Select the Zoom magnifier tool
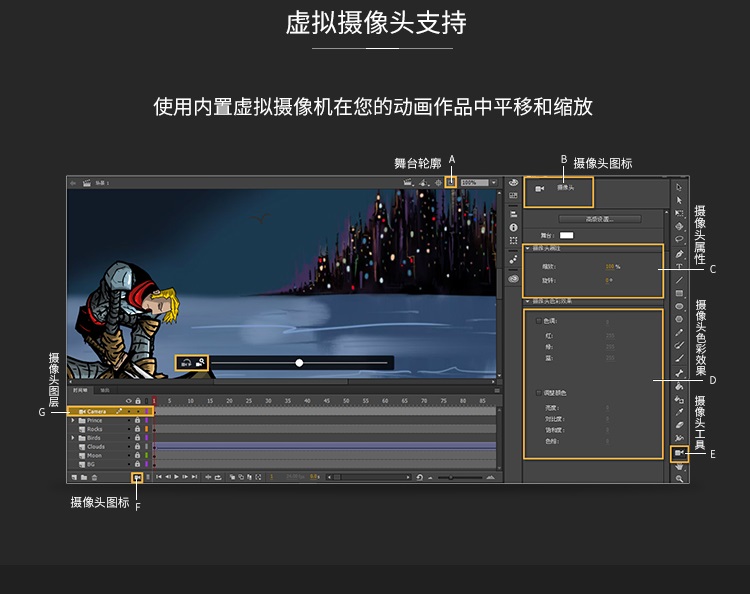Screen dimensions: 750x594 (679, 479)
